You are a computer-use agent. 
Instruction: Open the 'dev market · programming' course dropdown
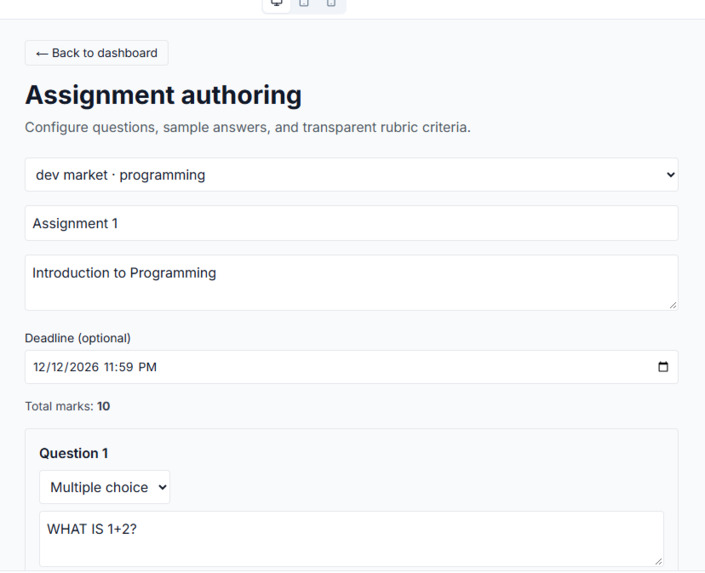pyautogui.click(x=351, y=175)
